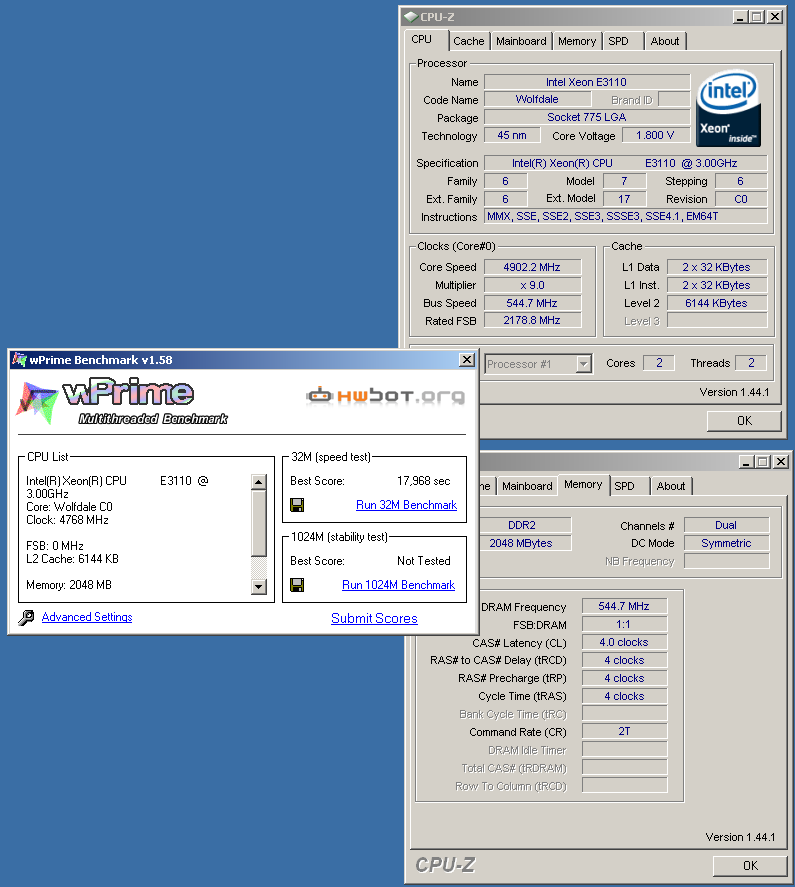Click Submit Scores link

coord(374,618)
